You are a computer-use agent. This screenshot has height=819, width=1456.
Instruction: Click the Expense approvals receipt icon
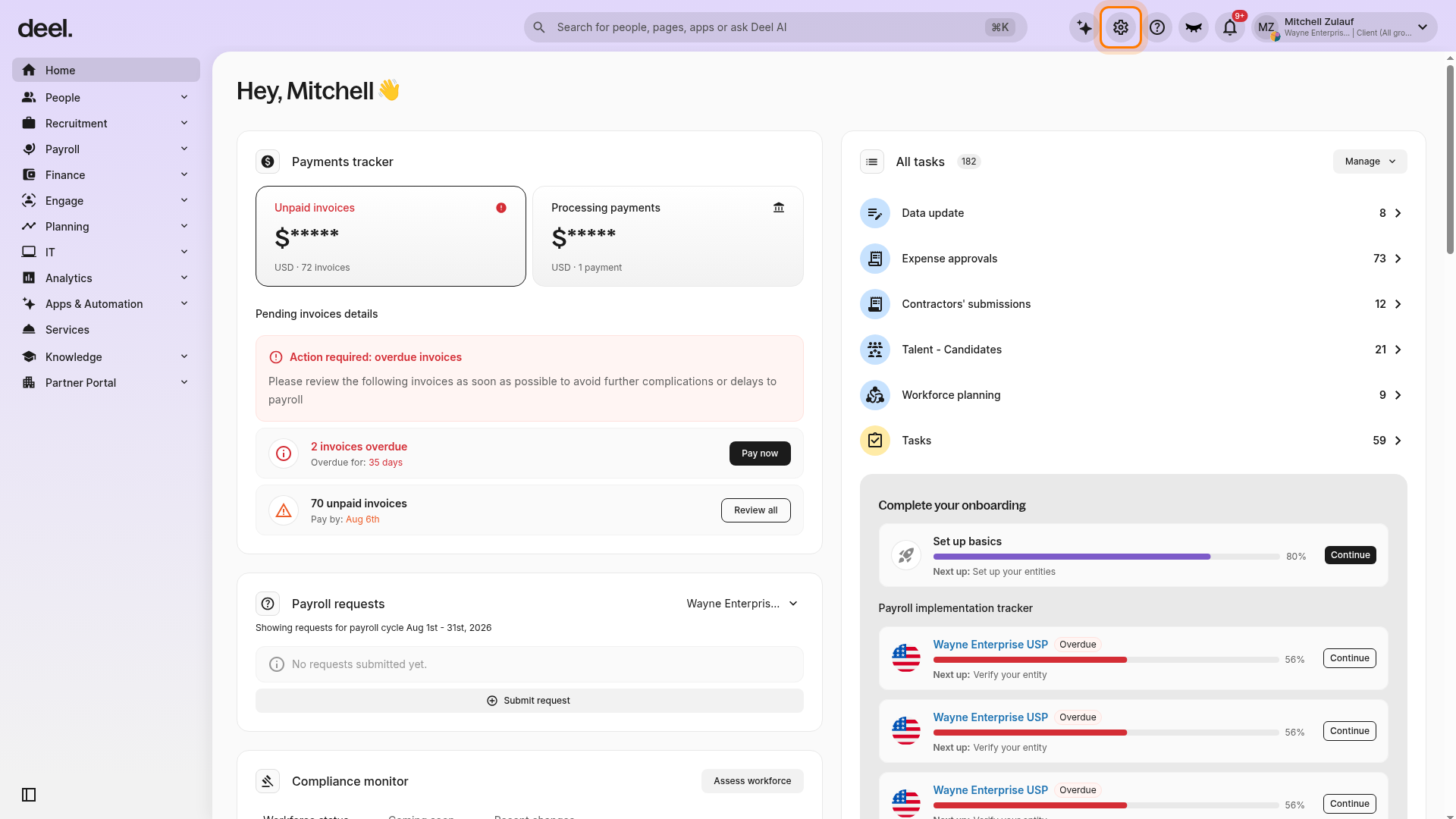[875, 259]
